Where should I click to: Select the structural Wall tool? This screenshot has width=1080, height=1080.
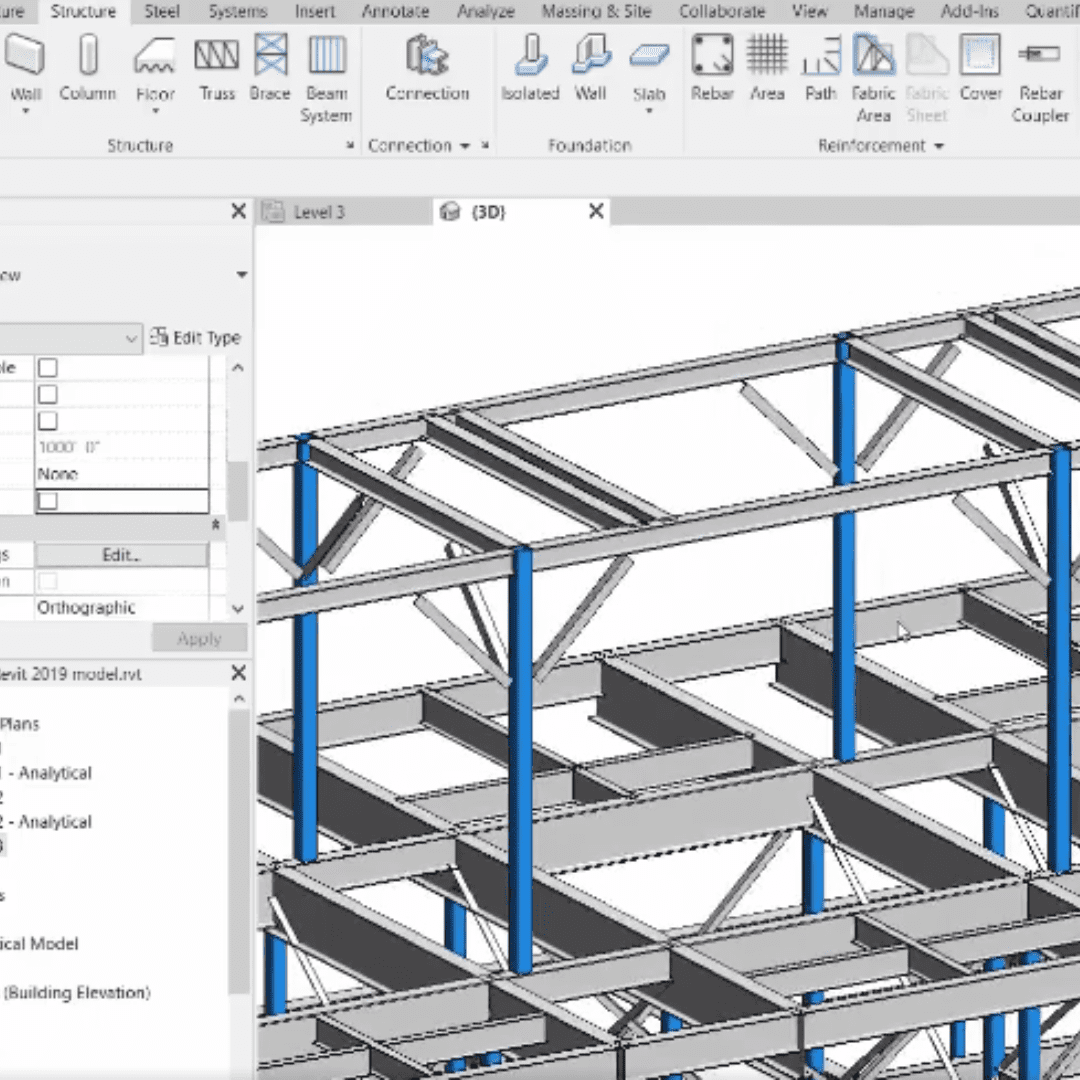tap(25, 70)
